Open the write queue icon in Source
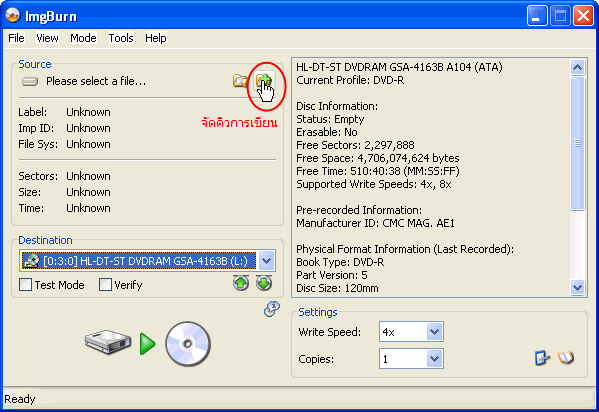 click(x=264, y=81)
